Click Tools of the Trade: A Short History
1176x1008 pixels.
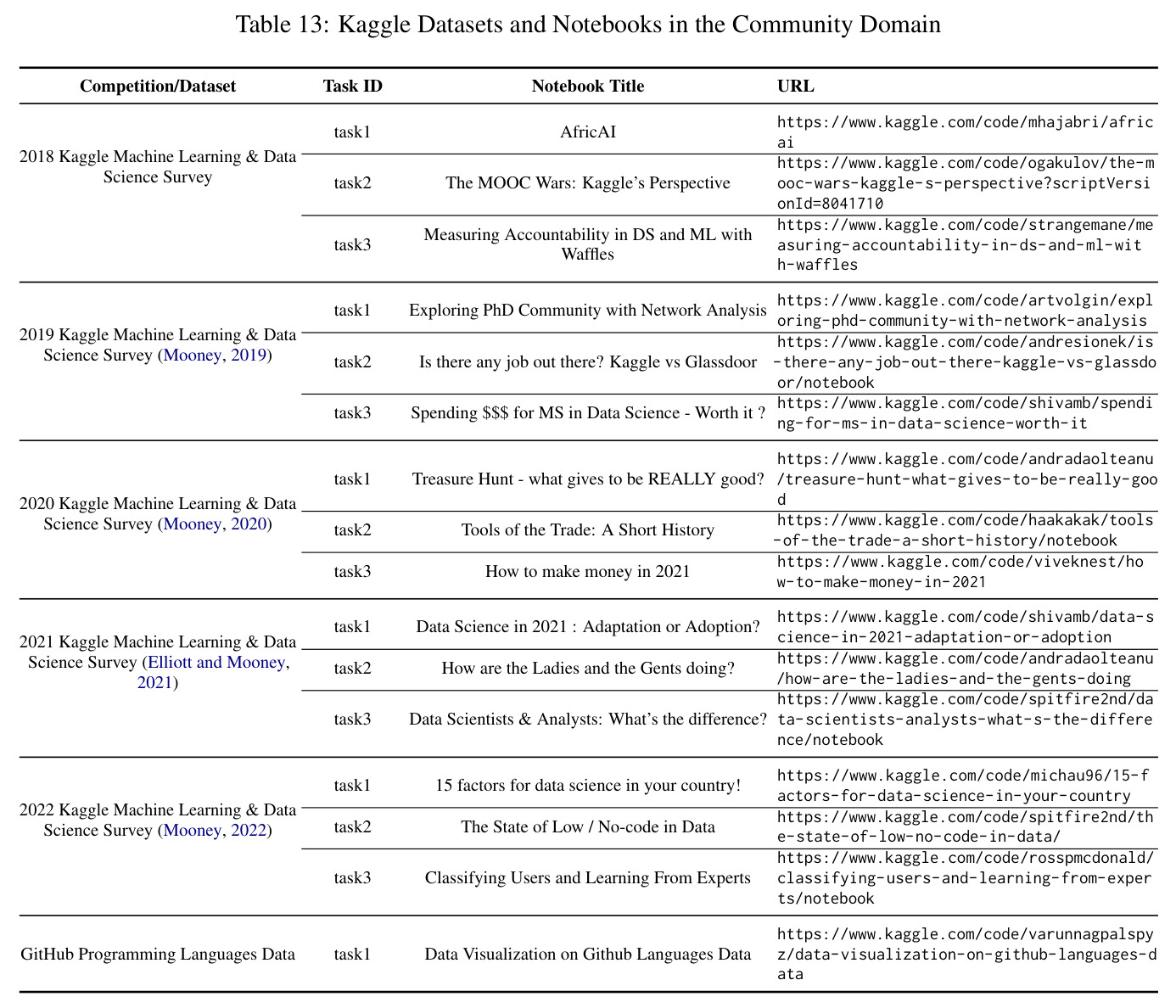(x=588, y=530)
